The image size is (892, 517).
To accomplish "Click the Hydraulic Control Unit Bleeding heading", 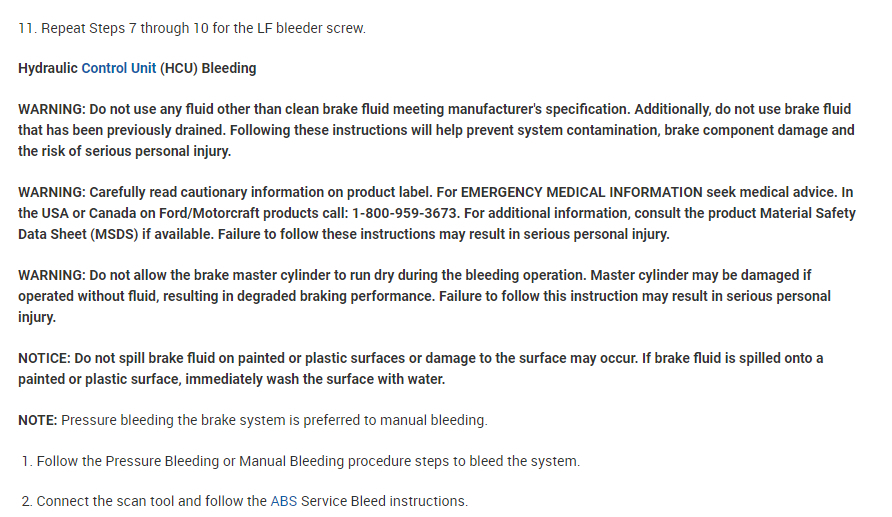I will click(x=137, y=68).
